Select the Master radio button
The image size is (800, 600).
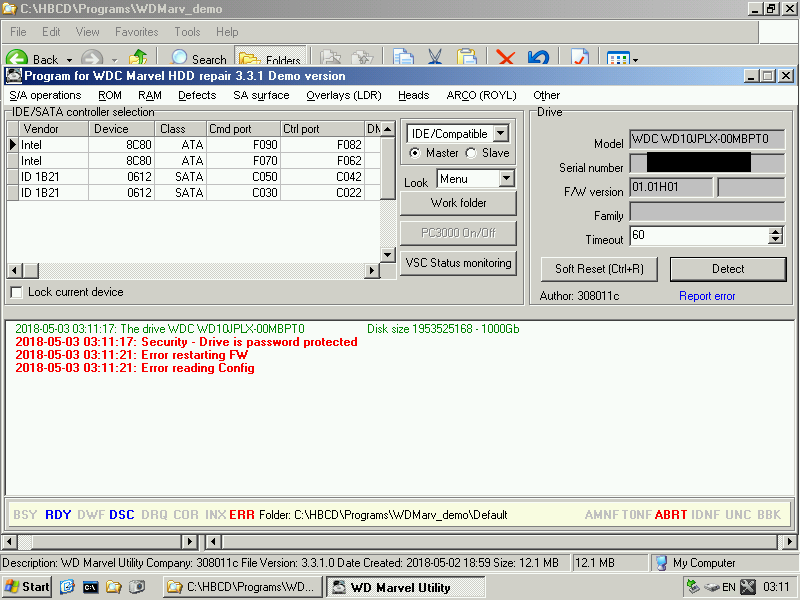pyautogui.click(x=415, y=153)
